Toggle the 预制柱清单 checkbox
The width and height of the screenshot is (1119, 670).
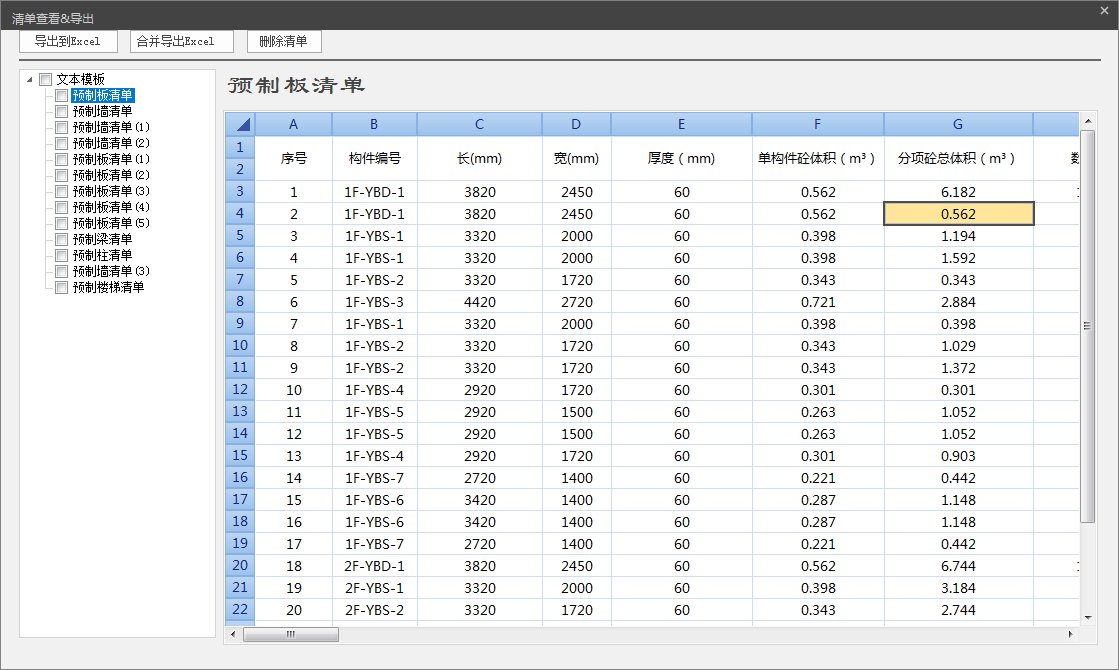62,256
